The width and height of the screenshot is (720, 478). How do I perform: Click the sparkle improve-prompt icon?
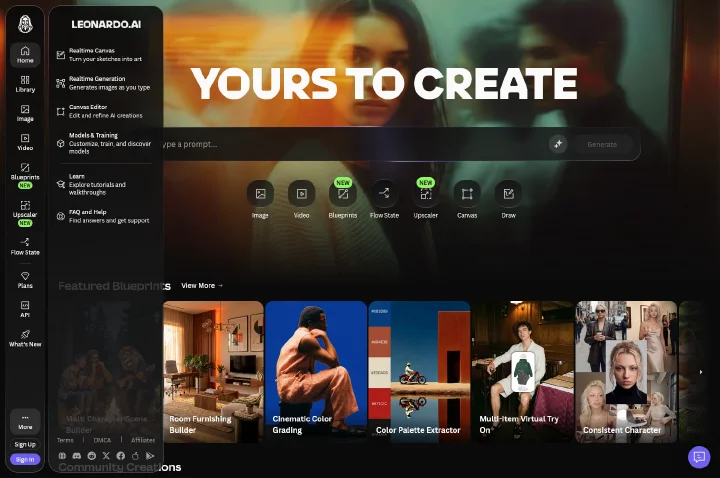point(558,144)
